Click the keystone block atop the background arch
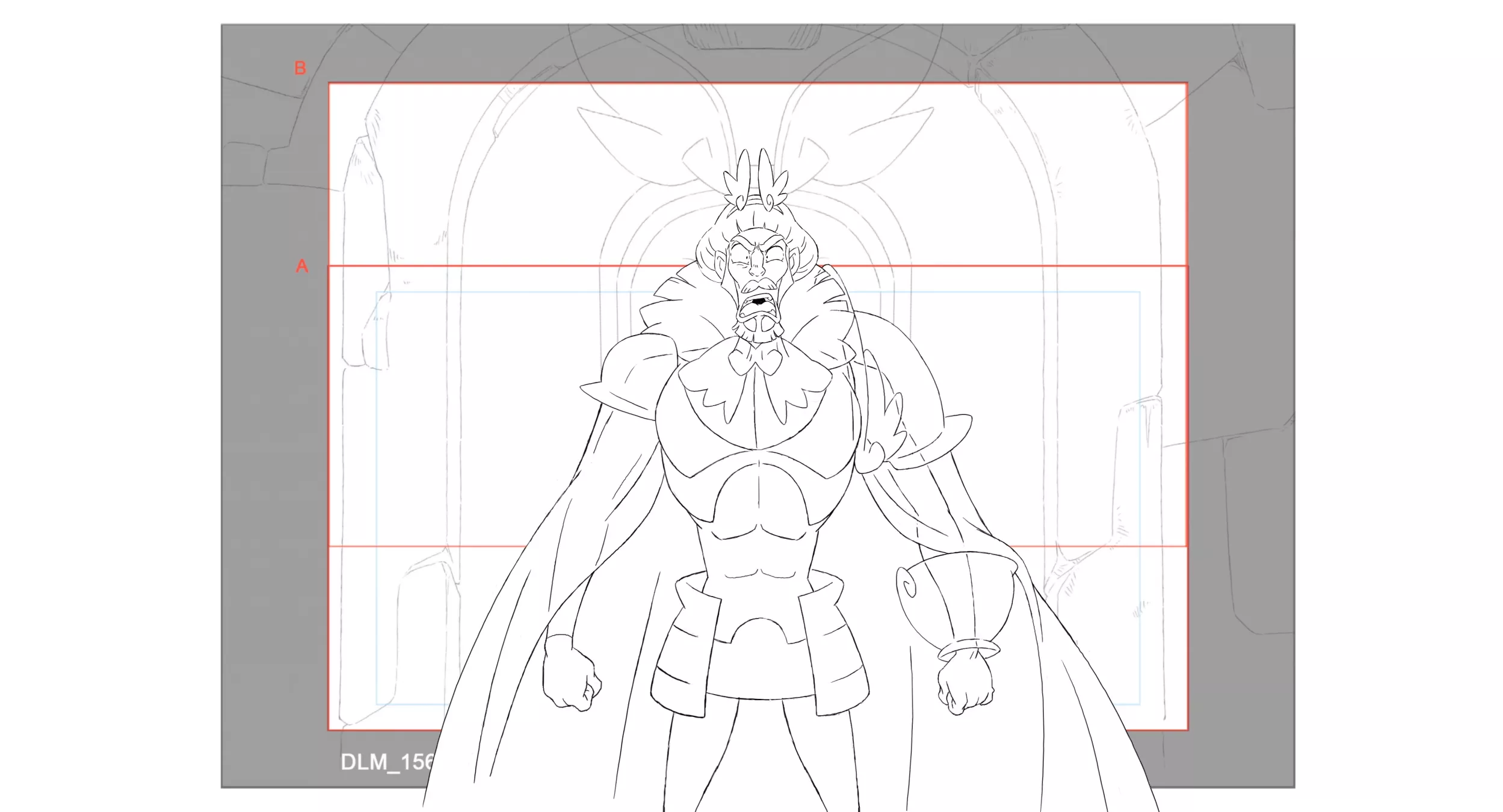 [x=751, y=37]
